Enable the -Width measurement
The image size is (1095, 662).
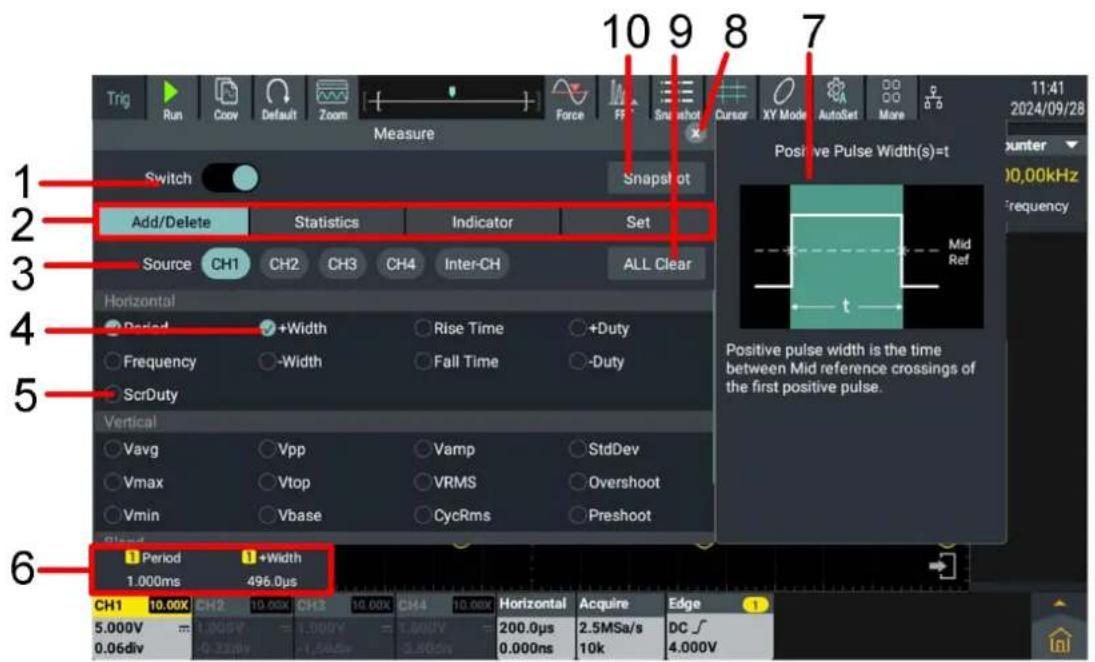tap(267, 361)
